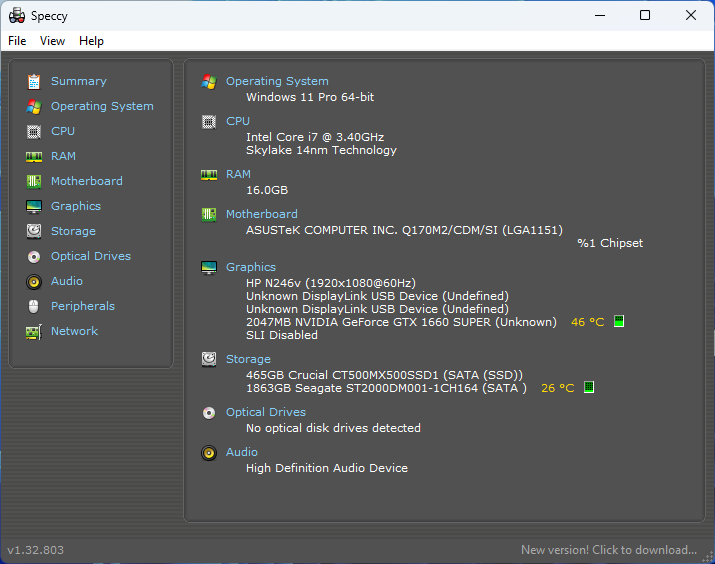715x564 pixels.
Task: Click the RAM stick icon in sidebar
Action: pyautogui.click(x=34, y=157)
